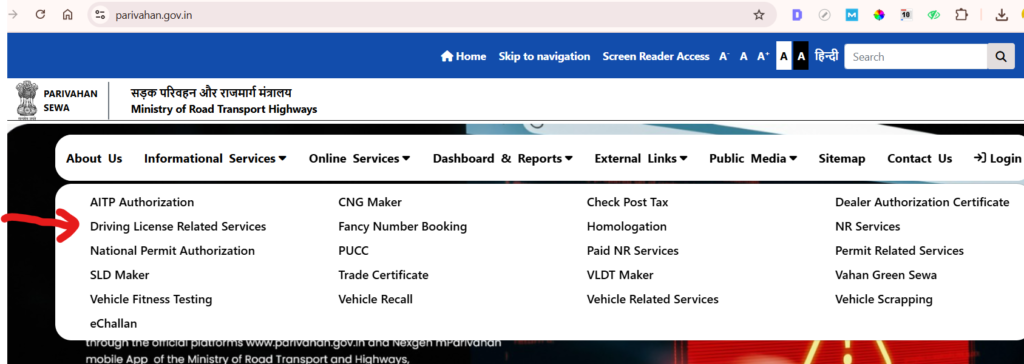Decrease font size with A- button
This screenshot has height=364, width=1024.
point(724,57)
